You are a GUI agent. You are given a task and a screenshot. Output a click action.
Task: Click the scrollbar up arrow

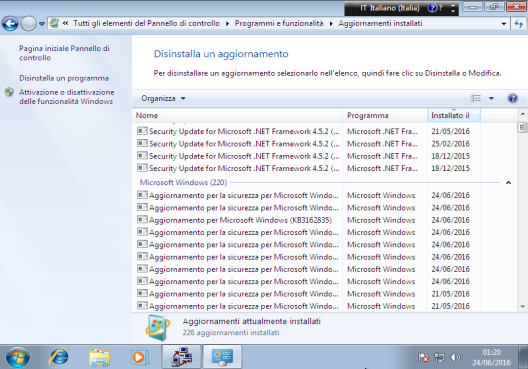(523, 114)
